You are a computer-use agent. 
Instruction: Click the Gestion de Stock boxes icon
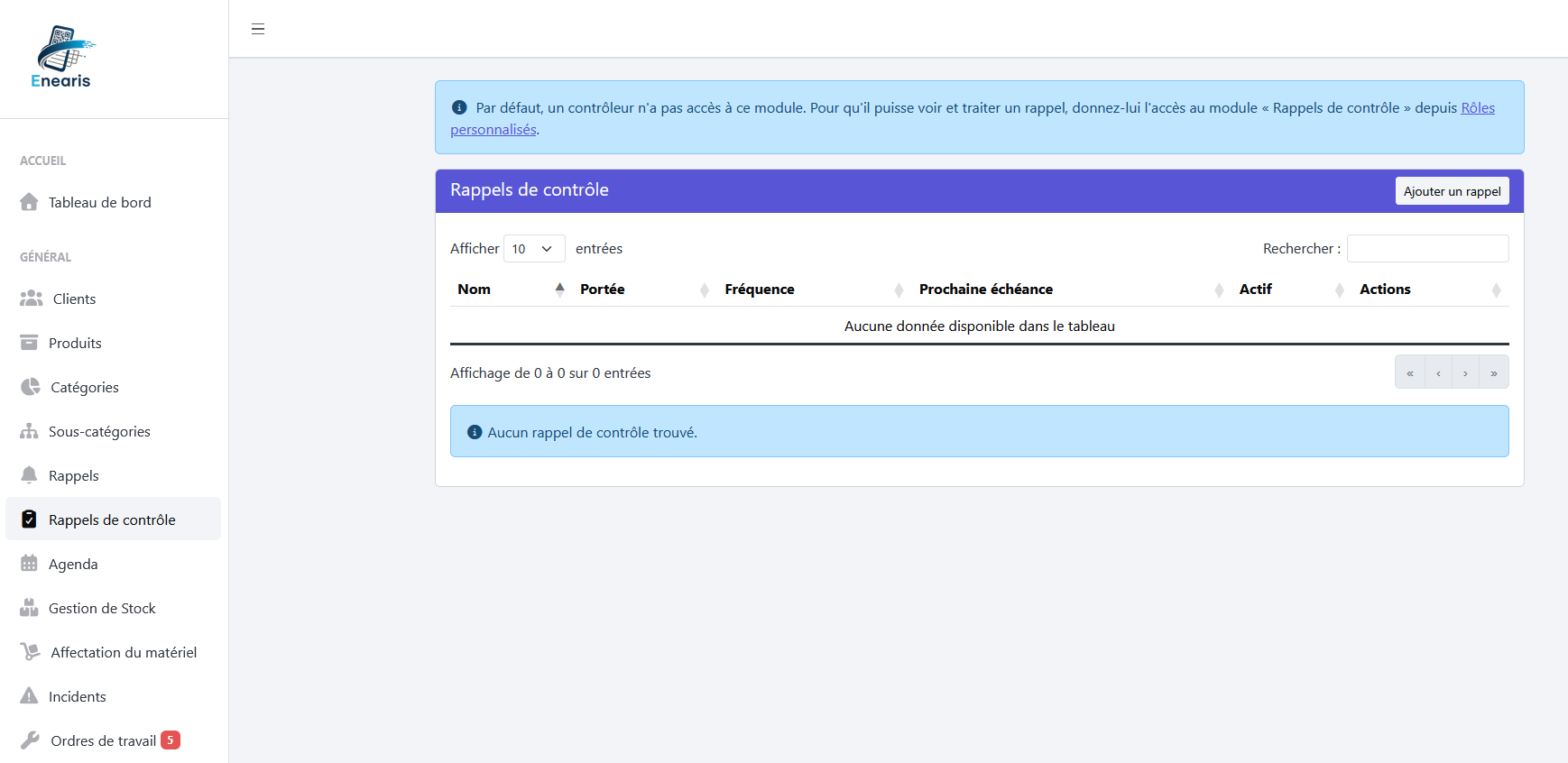coord(29,608)
